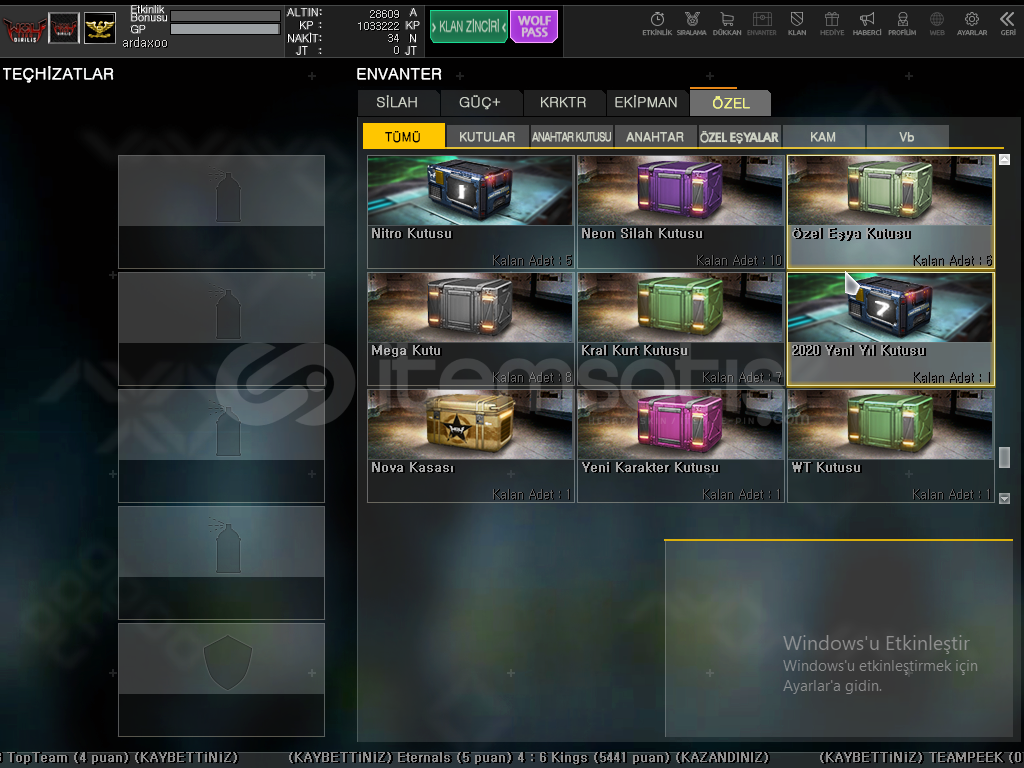This screenshot has height=768, width=1024.
Task: Filter by KUTULAR
Action: click(x=487, y=136)
